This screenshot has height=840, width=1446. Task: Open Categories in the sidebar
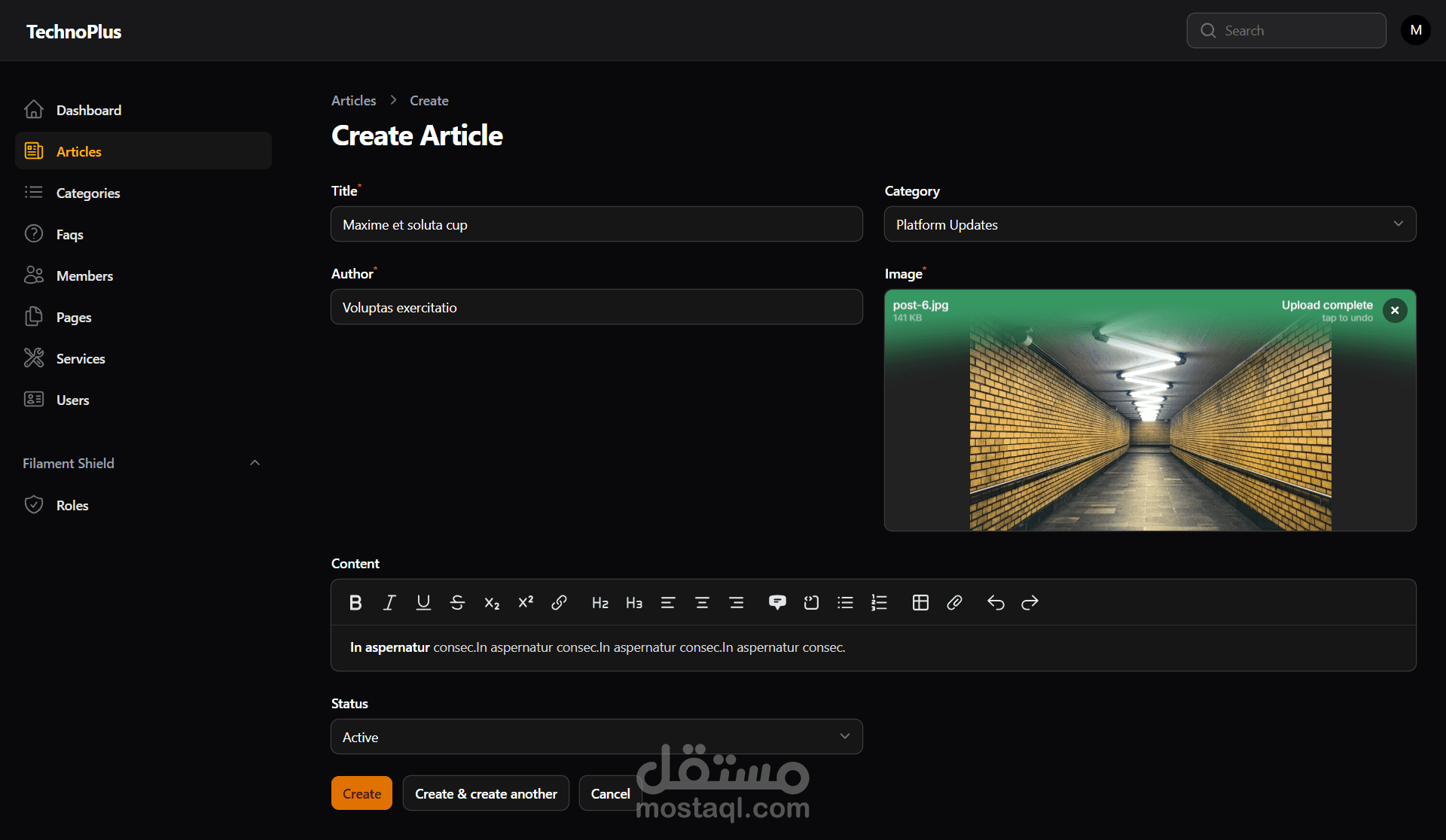(x=87, y=193)
